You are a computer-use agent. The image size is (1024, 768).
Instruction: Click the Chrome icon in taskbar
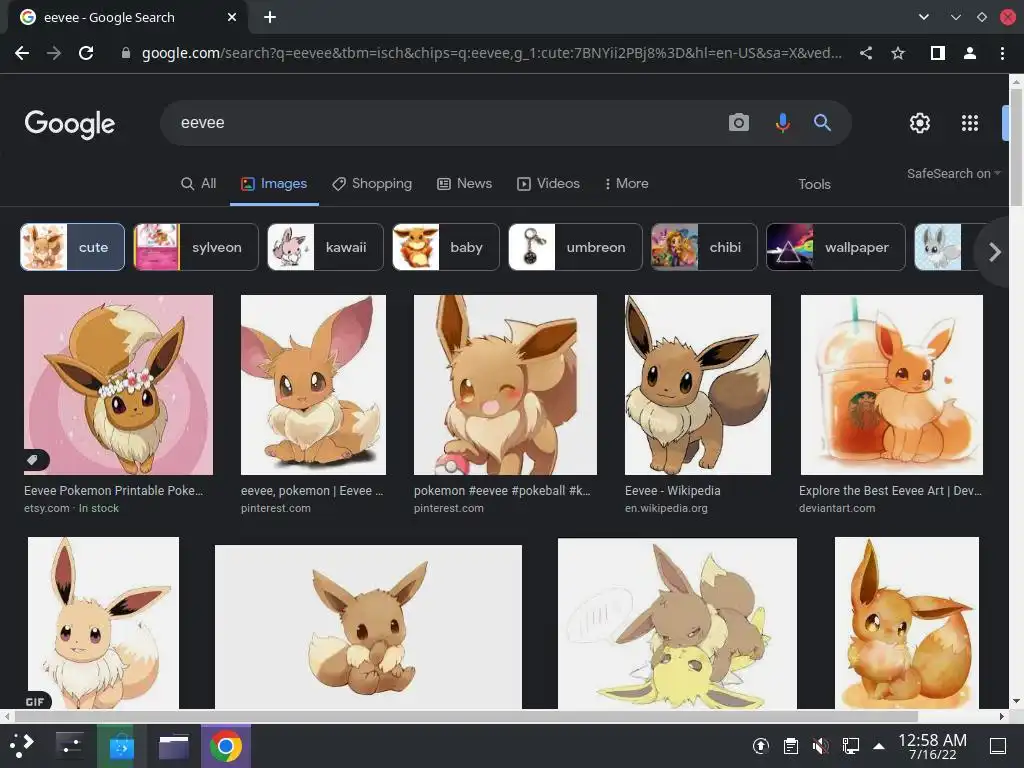(x=226, y=746)
